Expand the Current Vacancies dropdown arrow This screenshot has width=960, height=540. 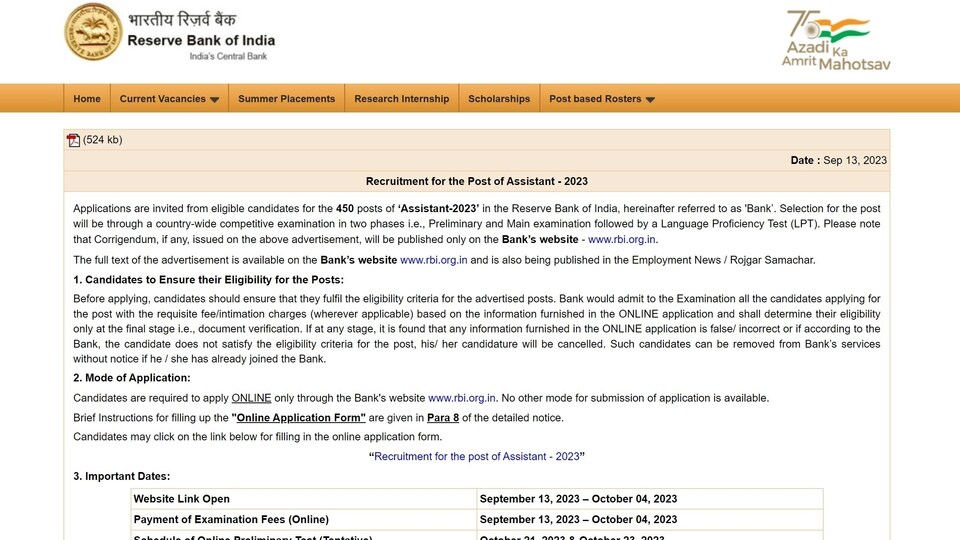click(x=214, y=99)
